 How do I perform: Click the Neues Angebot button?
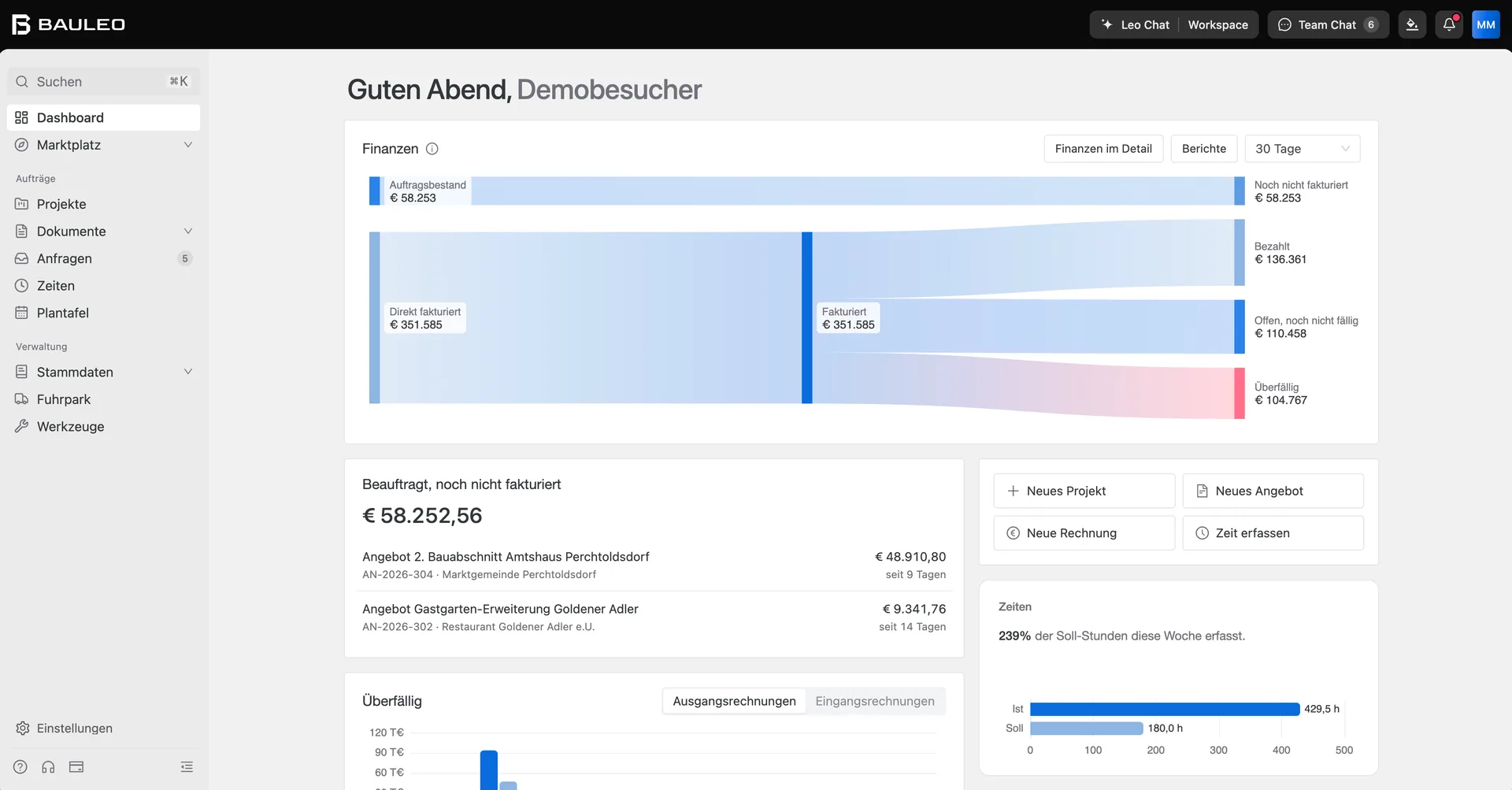[x=1273, y=491]
